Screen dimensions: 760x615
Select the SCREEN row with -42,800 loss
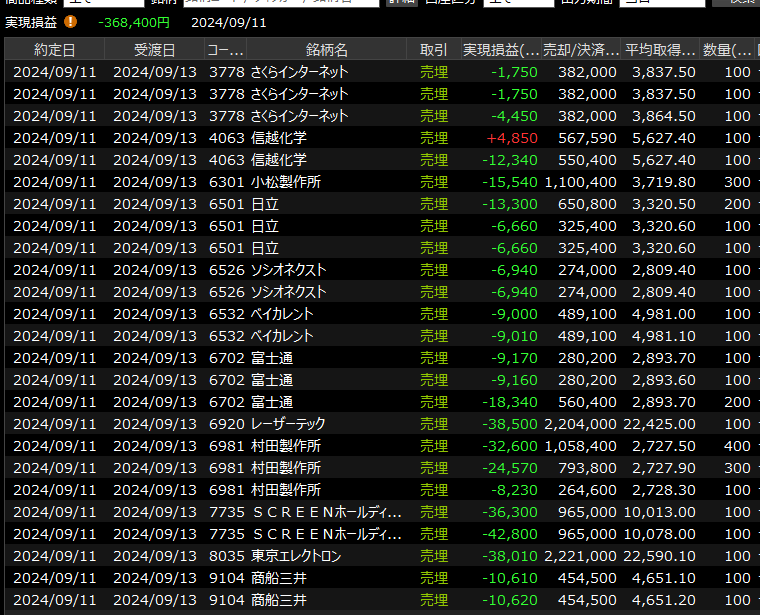[300, 534]
